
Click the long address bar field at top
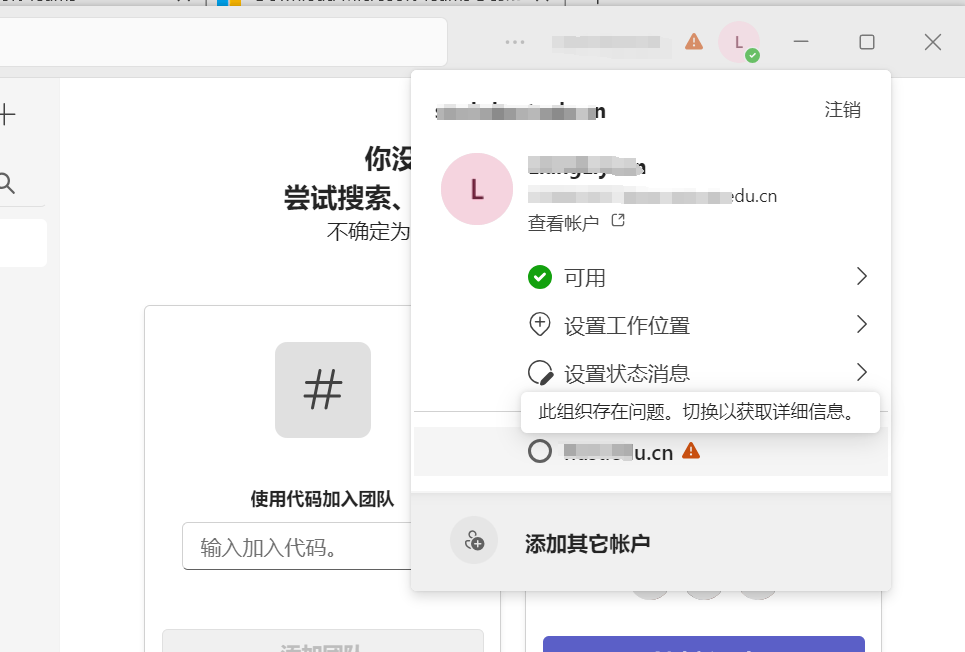(223, 42)
